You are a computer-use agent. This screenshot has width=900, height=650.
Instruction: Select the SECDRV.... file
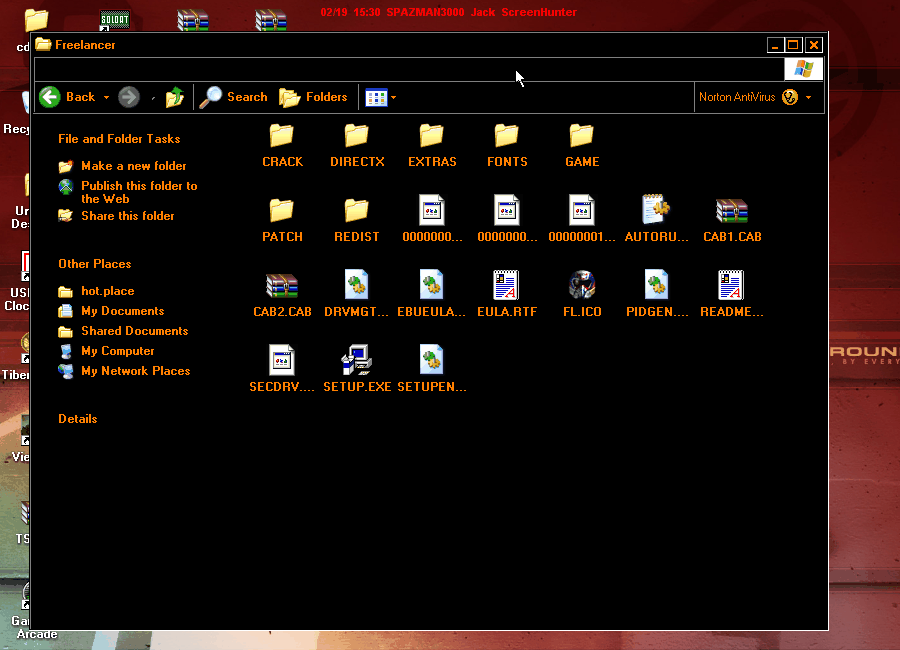coord(282,370)
